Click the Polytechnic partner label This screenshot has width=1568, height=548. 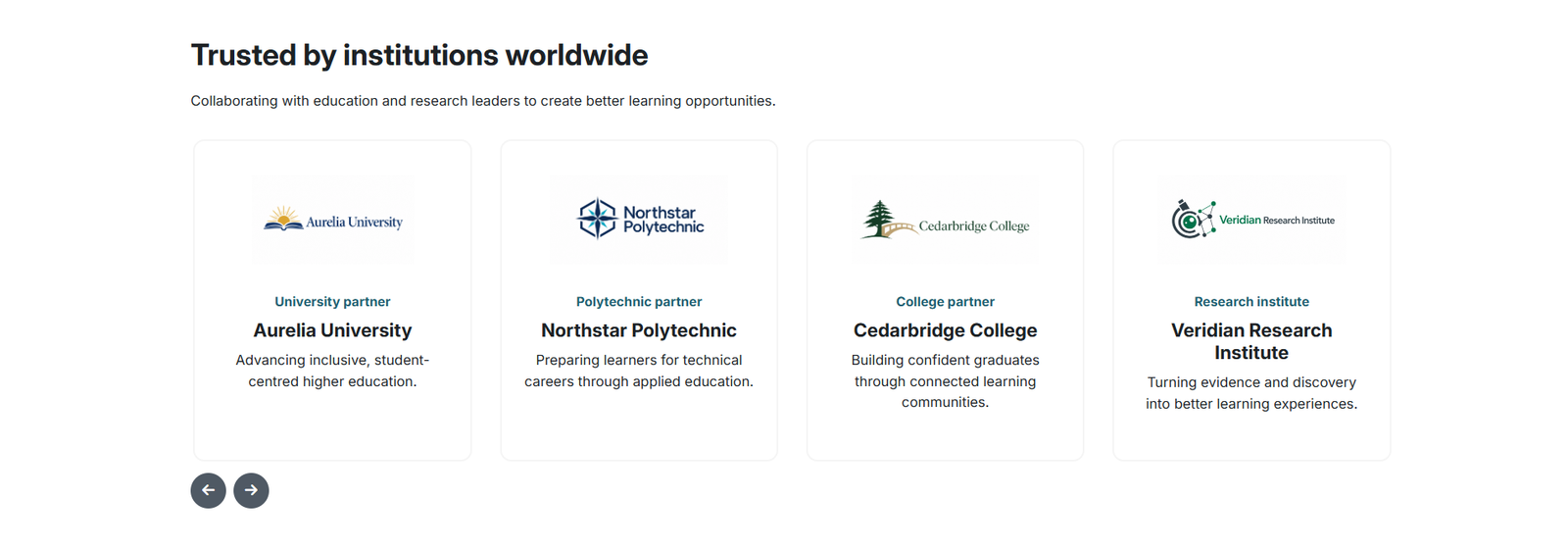point(639,302)
